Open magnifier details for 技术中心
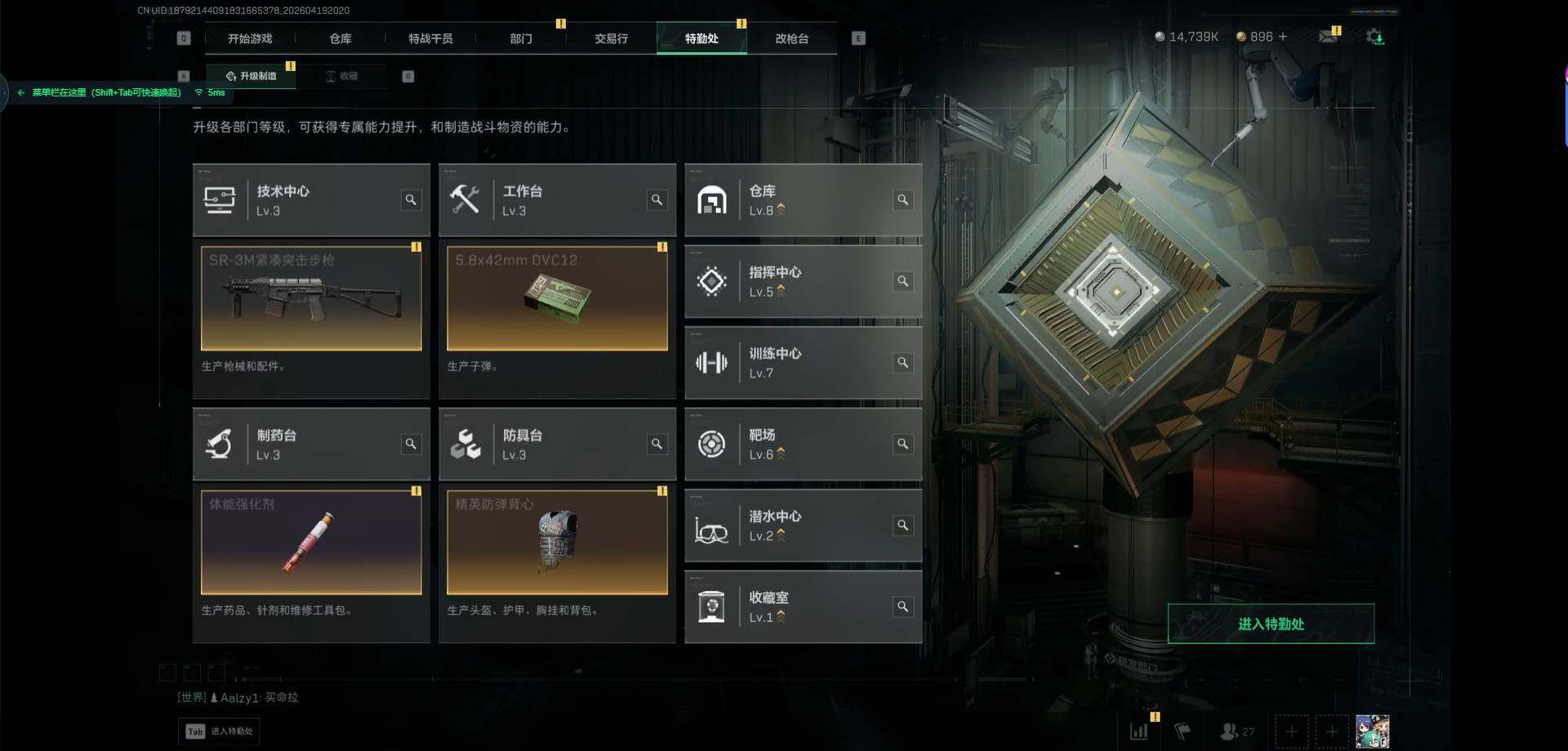 click(x=411, y=200)
